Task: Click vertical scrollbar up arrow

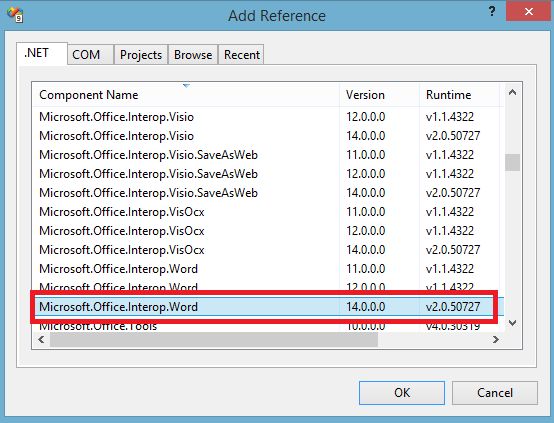Action: pos(512,93)
